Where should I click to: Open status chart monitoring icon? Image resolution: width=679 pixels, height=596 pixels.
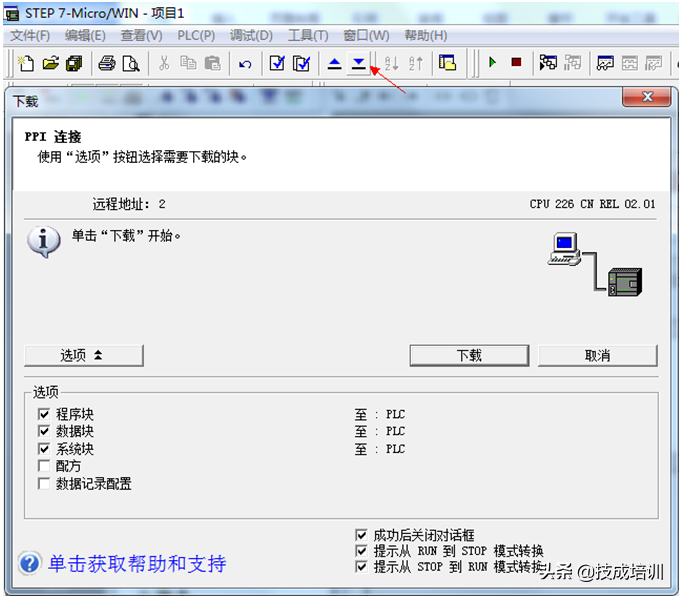point(605,63)
